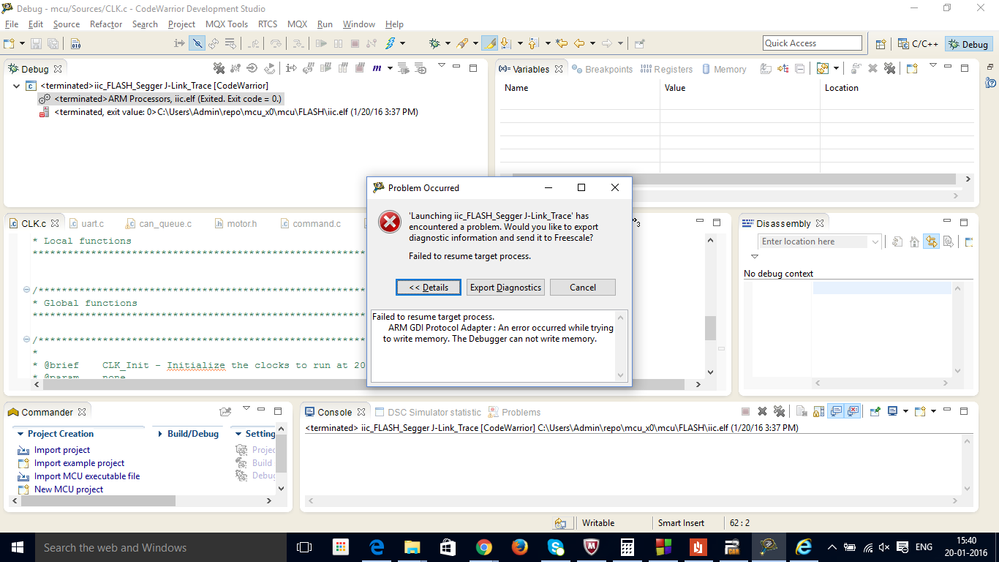Click the Open Perspective icon

(x=880, y=44)
